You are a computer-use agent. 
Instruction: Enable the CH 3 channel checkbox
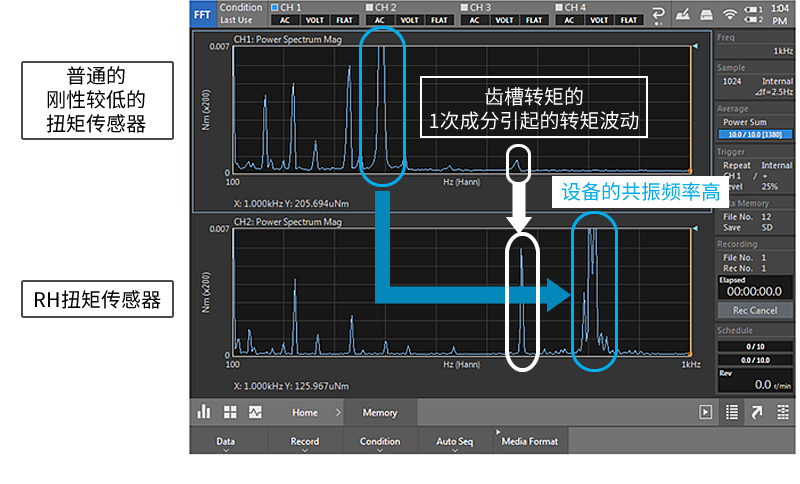(466, 7)
